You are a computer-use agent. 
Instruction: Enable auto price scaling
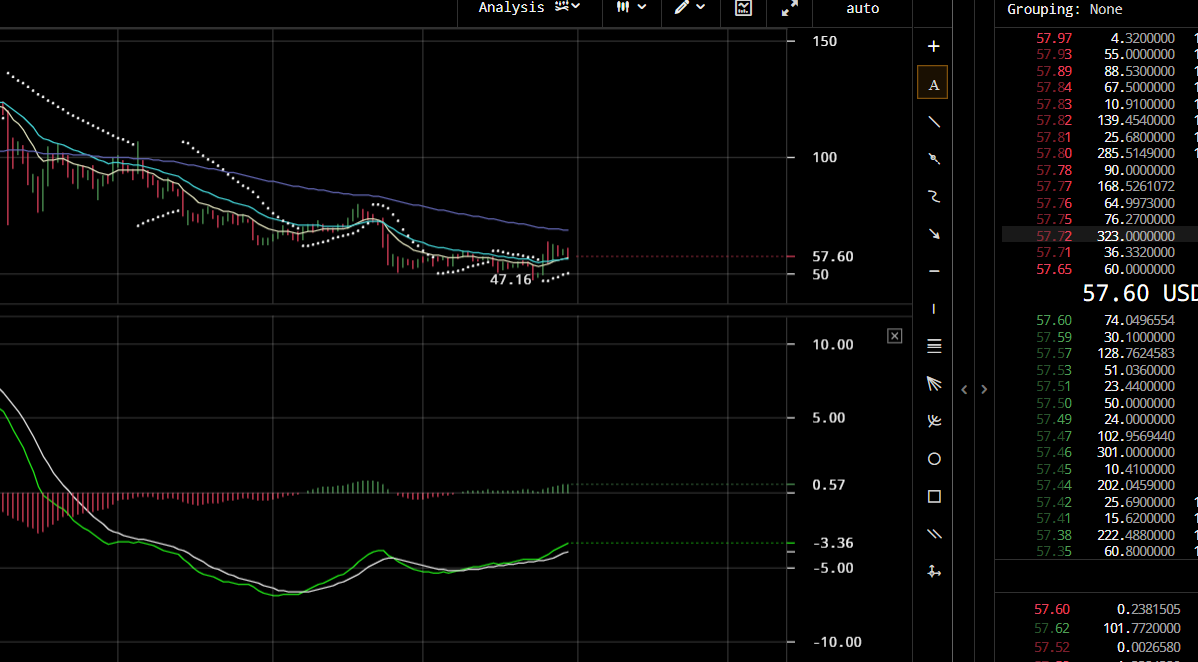(x=863, y=8)
